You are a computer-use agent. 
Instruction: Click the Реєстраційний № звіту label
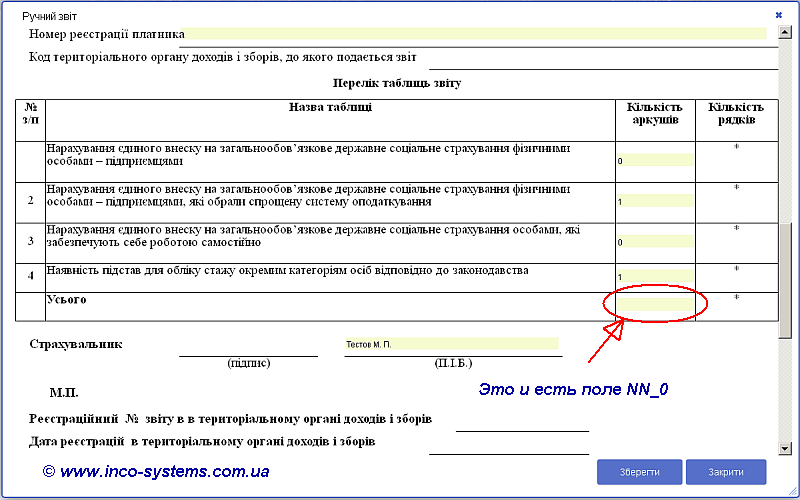pyautogui.click(x=231, y=419)
